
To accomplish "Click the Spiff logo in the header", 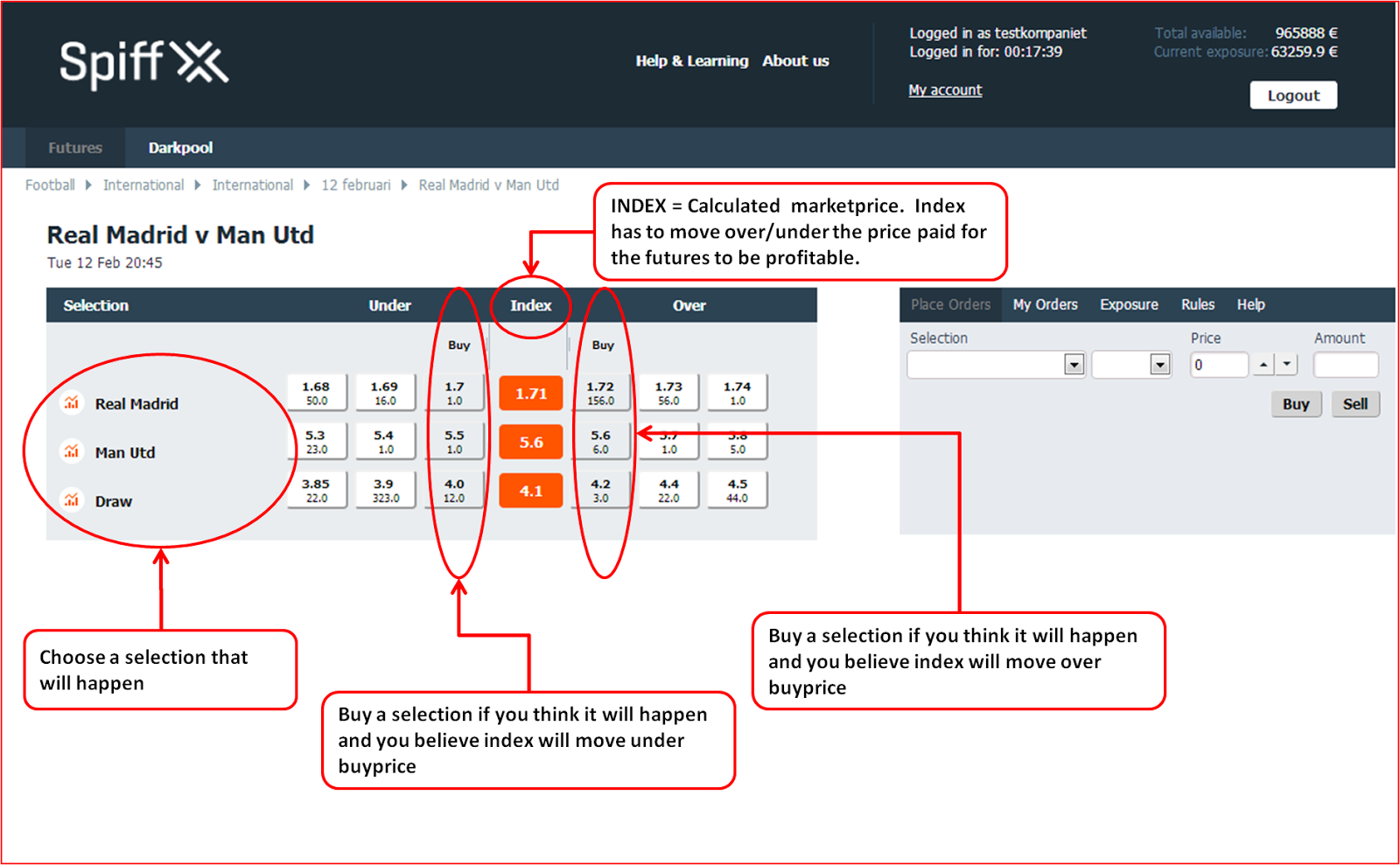I will [143, 63].
